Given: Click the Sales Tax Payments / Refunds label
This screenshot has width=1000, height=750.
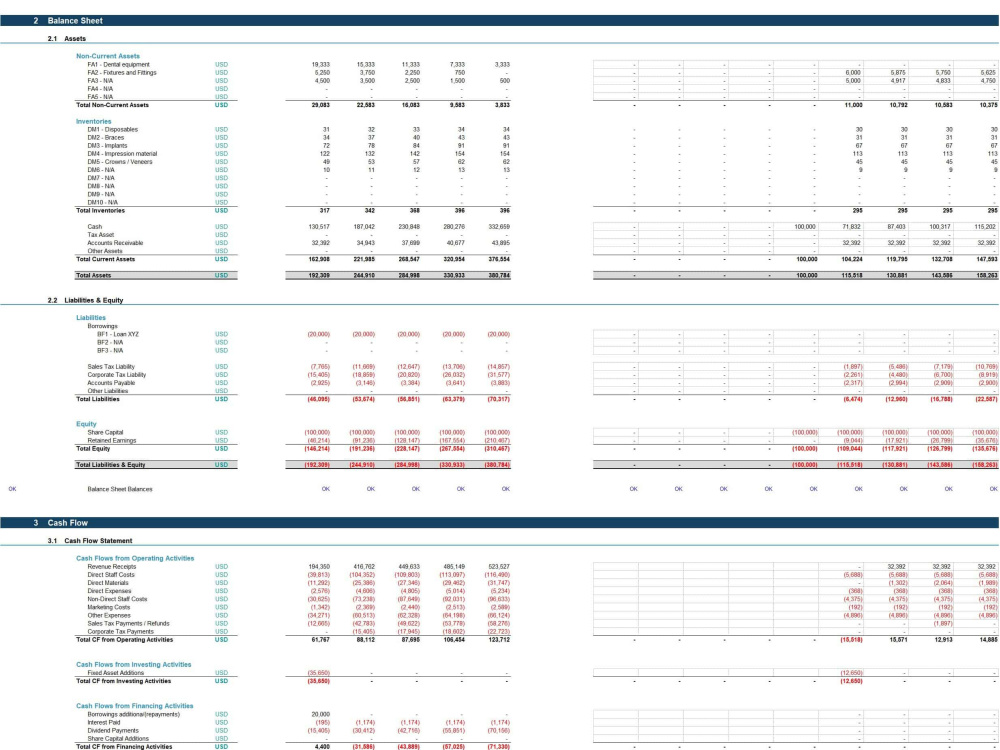Looking at the screenshot, I should [x=129, y=624].
